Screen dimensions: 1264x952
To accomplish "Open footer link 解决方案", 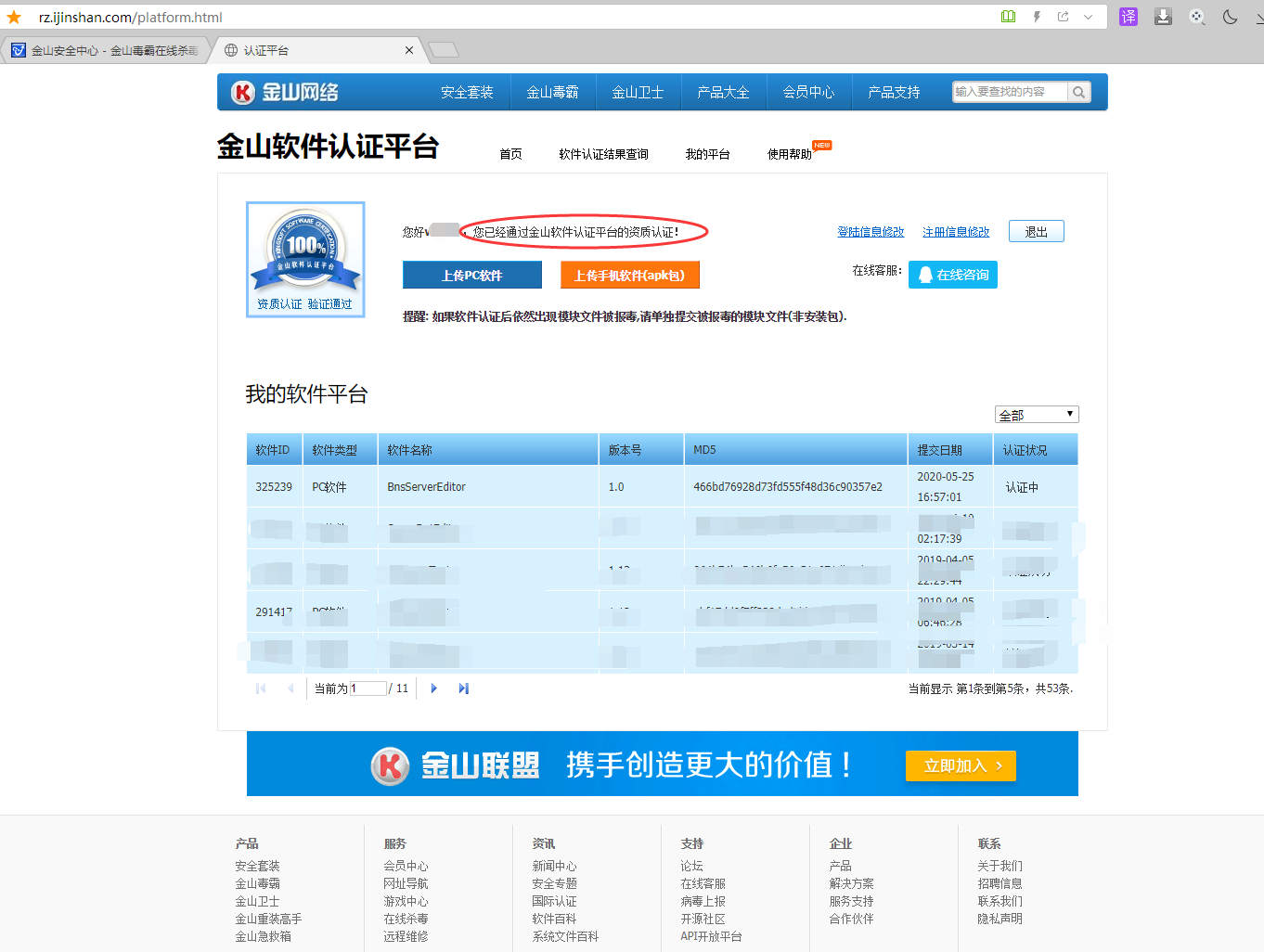I will [851, 883].
